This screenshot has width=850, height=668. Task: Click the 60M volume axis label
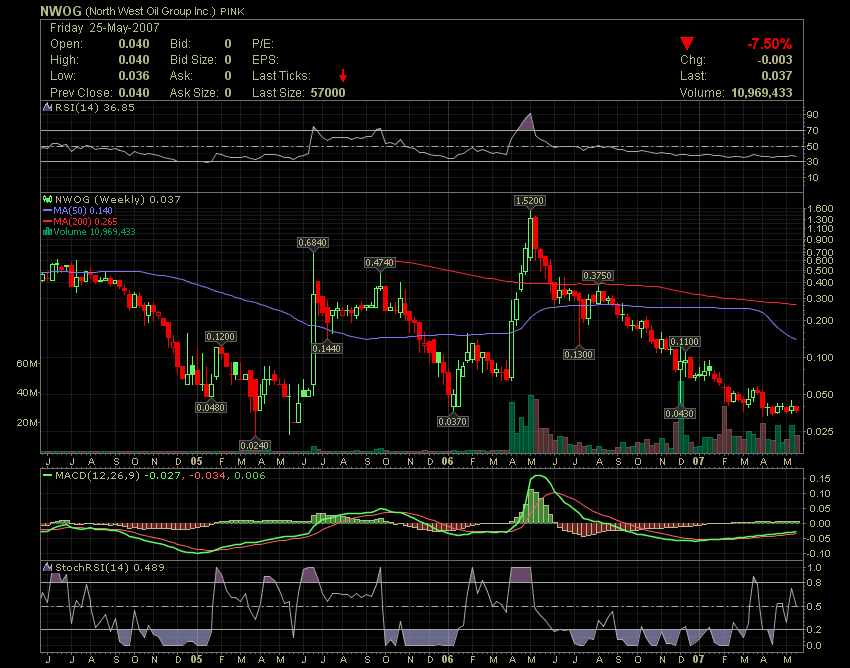click(27, 363)
